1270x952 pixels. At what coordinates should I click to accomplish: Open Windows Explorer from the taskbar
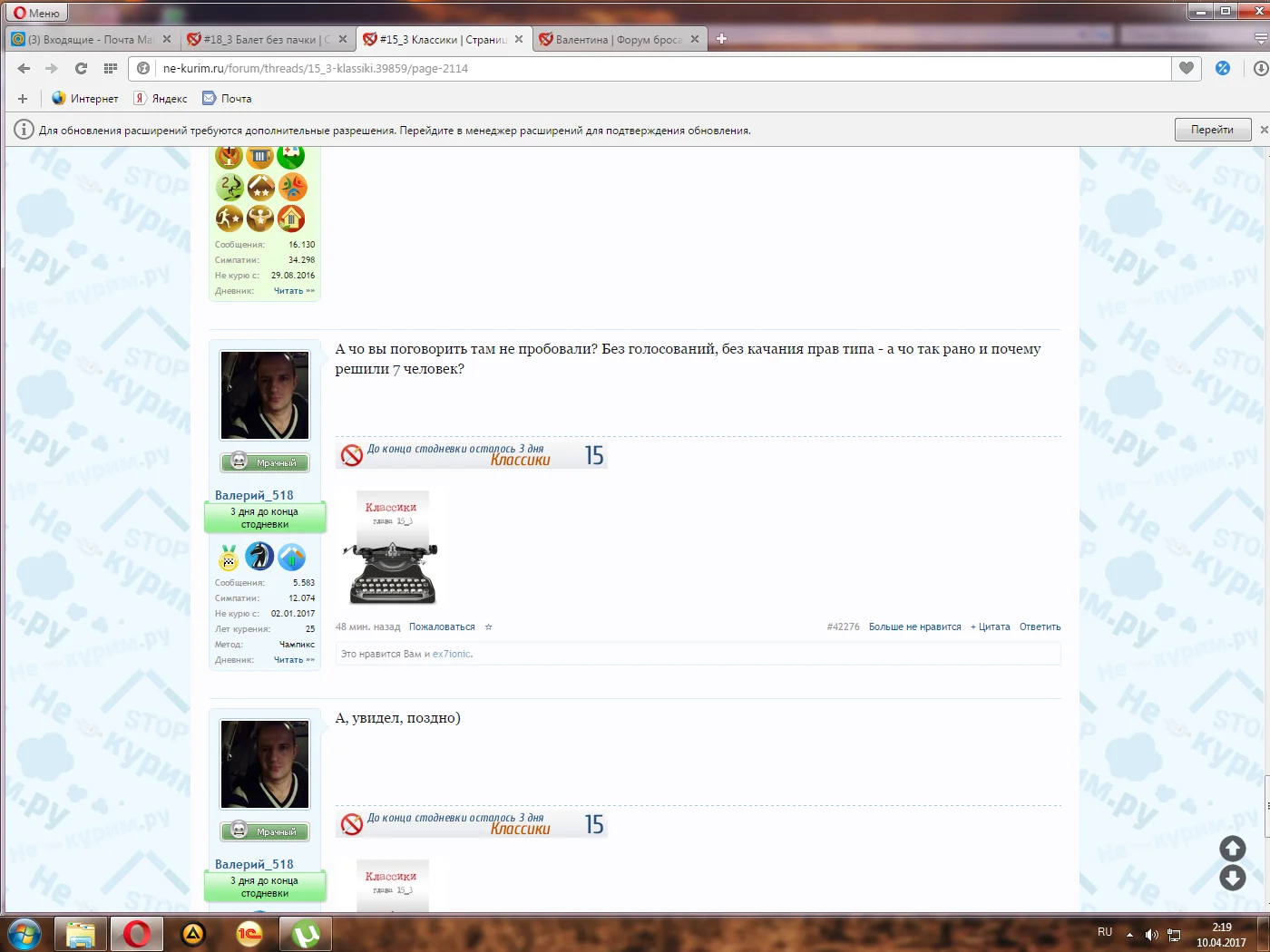(x=81, y=934)
